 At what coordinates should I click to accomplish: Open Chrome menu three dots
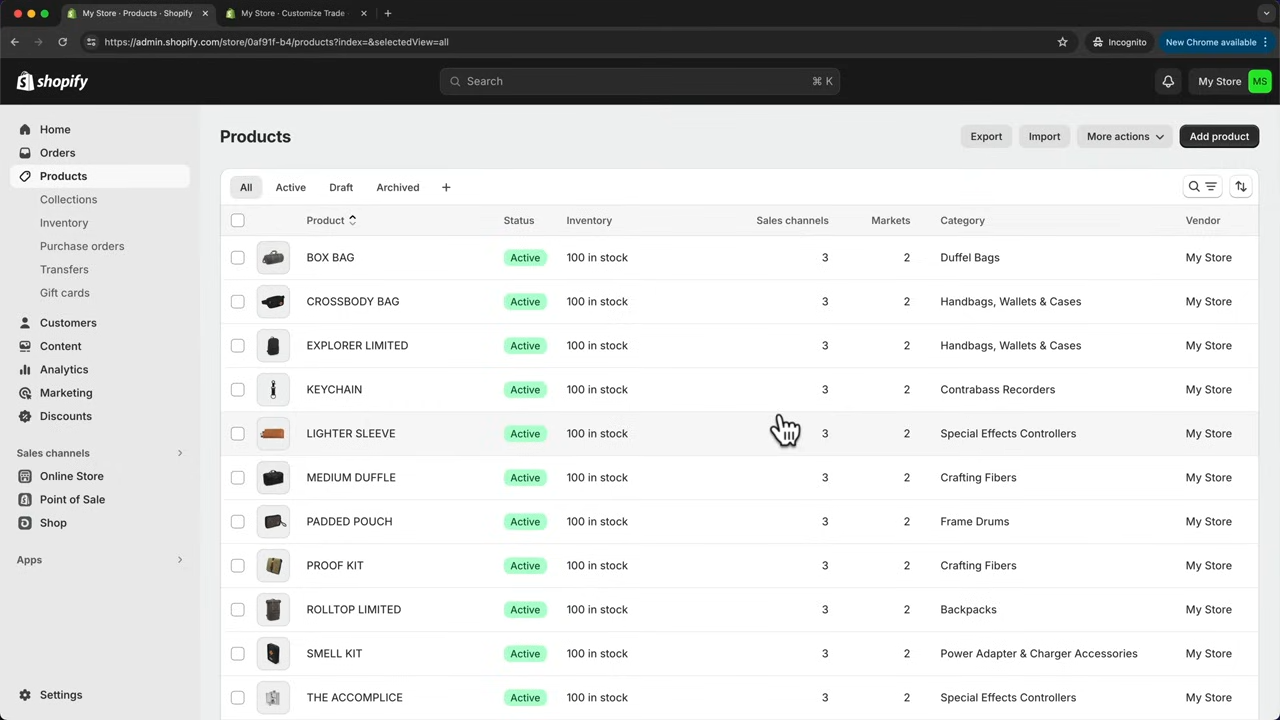point(1266,42)
